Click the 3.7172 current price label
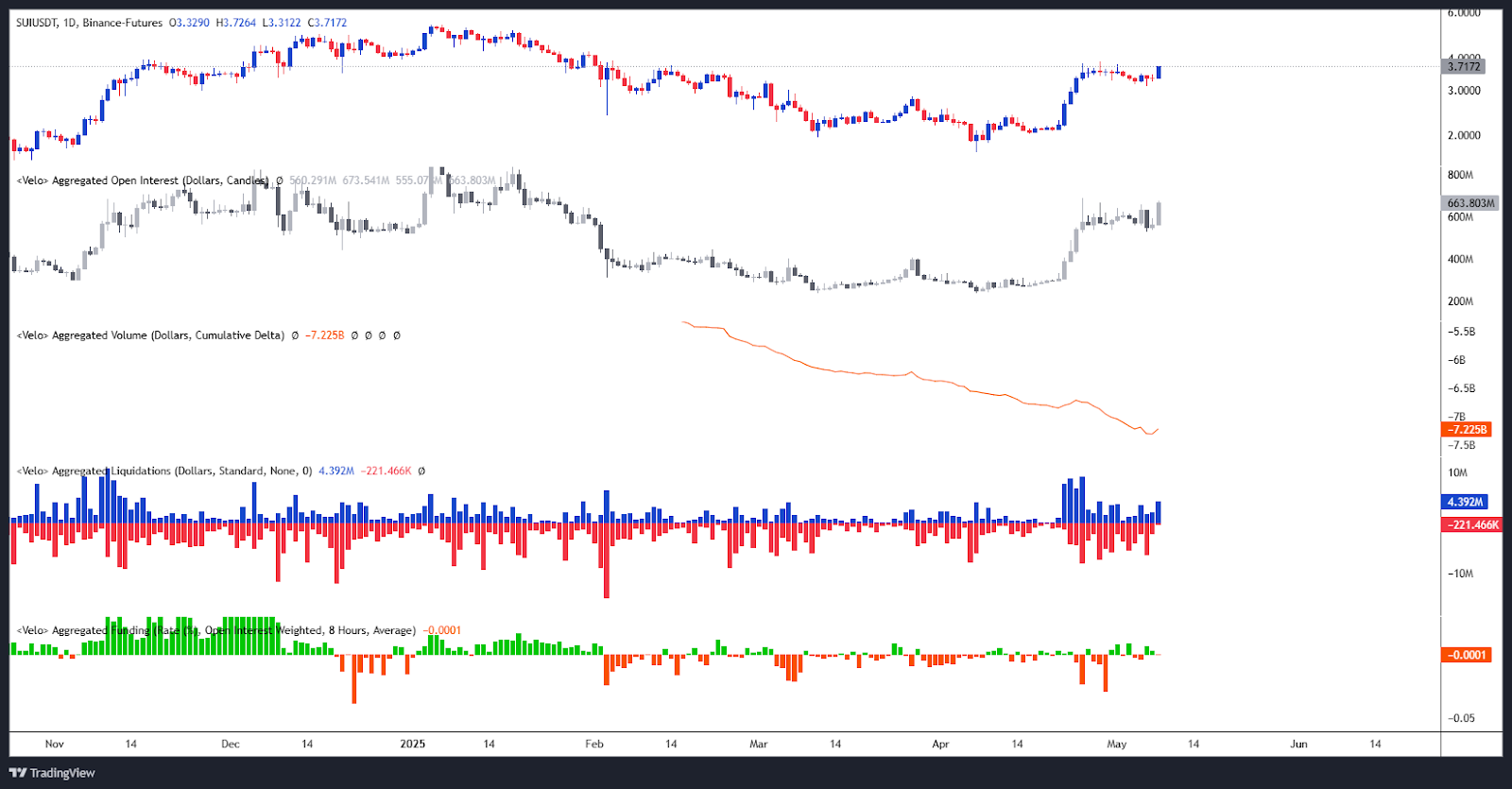This screenshot has height=789, width=1512. (x=1465, y=66)
